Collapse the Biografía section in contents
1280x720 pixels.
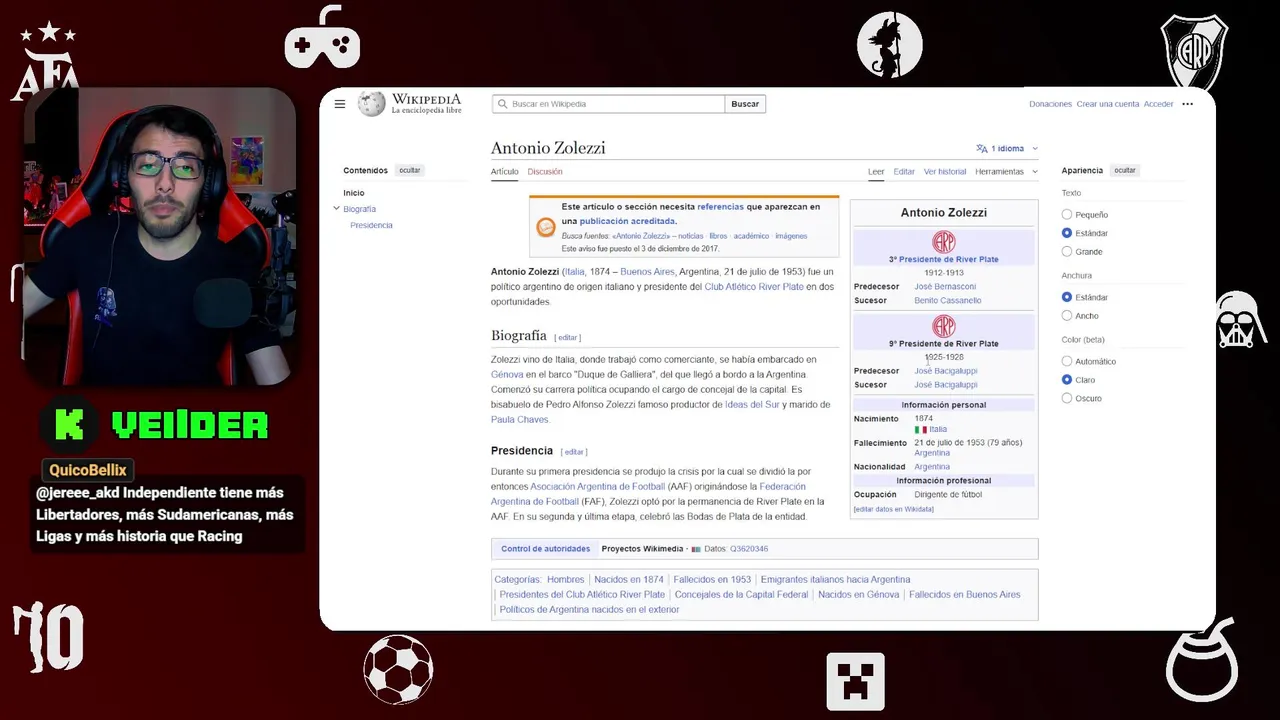coord(337,209)
